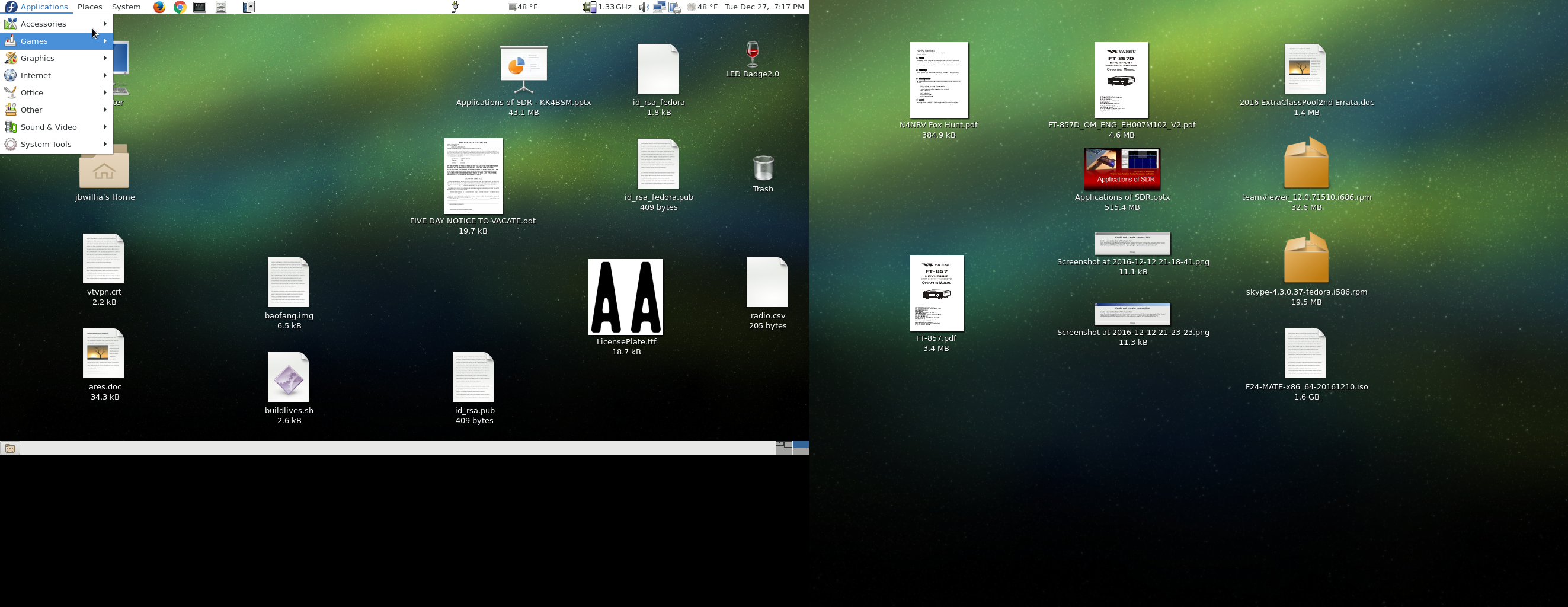
Task: Expand the Accessories submenu
Action: [x=57, y=24]
